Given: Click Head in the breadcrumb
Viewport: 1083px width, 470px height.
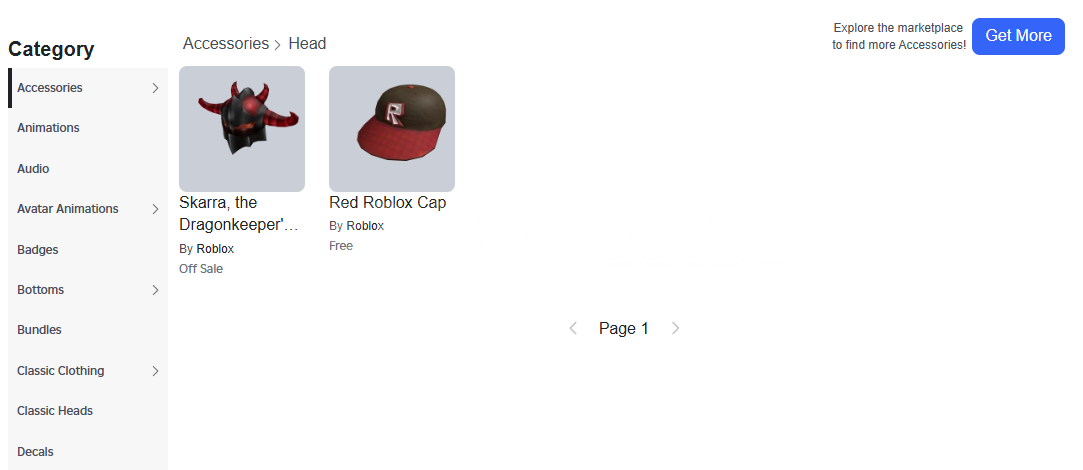Looking at the screenshot, I should click(307, 44).
